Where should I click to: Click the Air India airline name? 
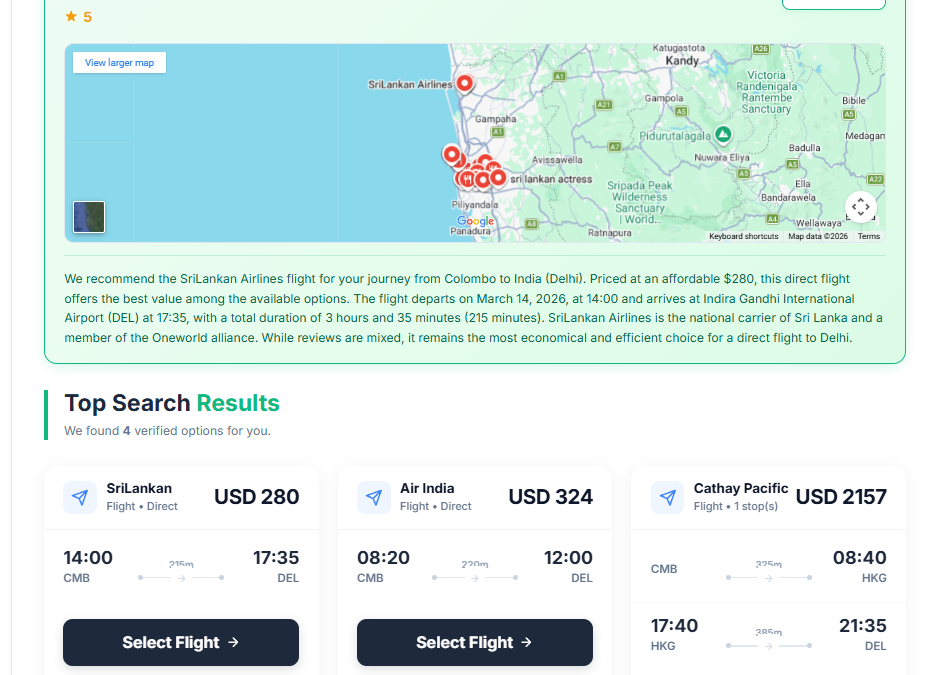(x=427, y=489)
